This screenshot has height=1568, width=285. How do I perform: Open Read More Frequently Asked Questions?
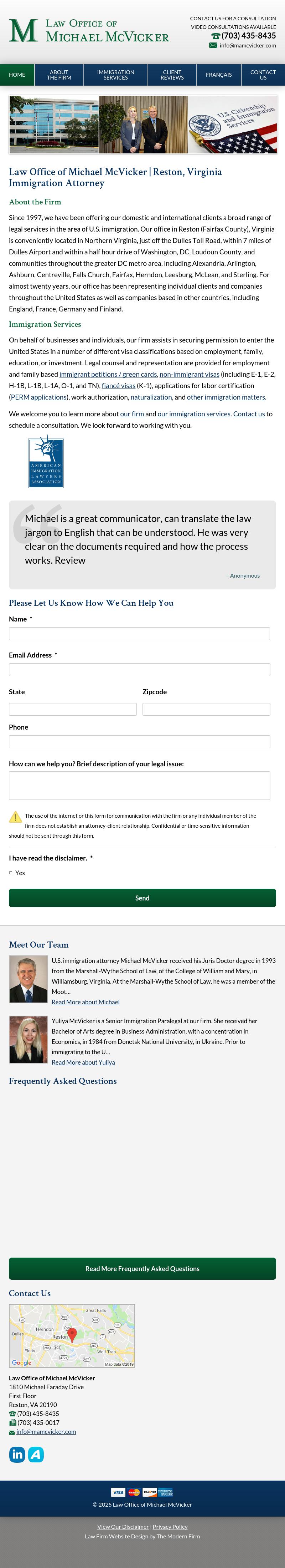coord(142,1269)
